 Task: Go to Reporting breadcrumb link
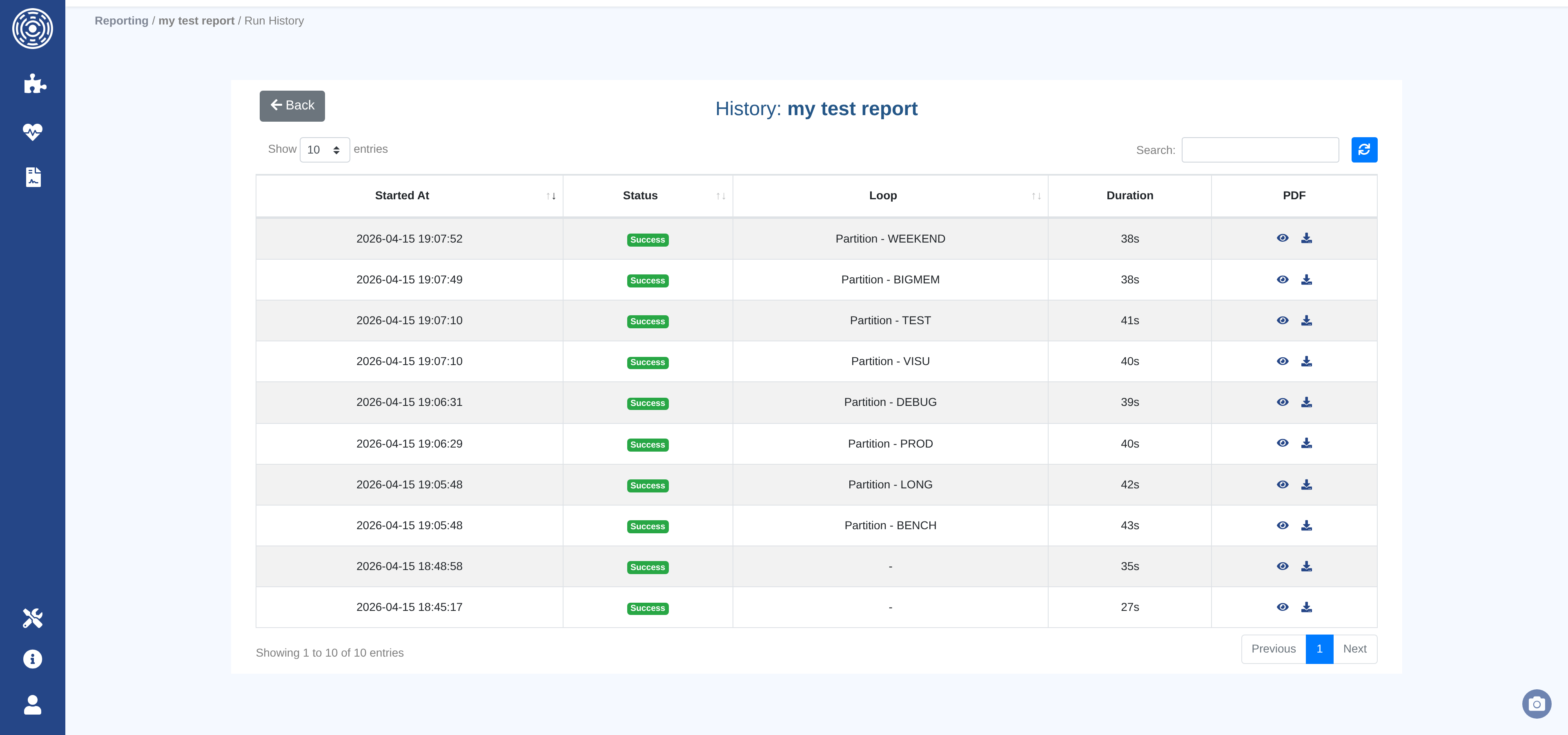[121, 21]
